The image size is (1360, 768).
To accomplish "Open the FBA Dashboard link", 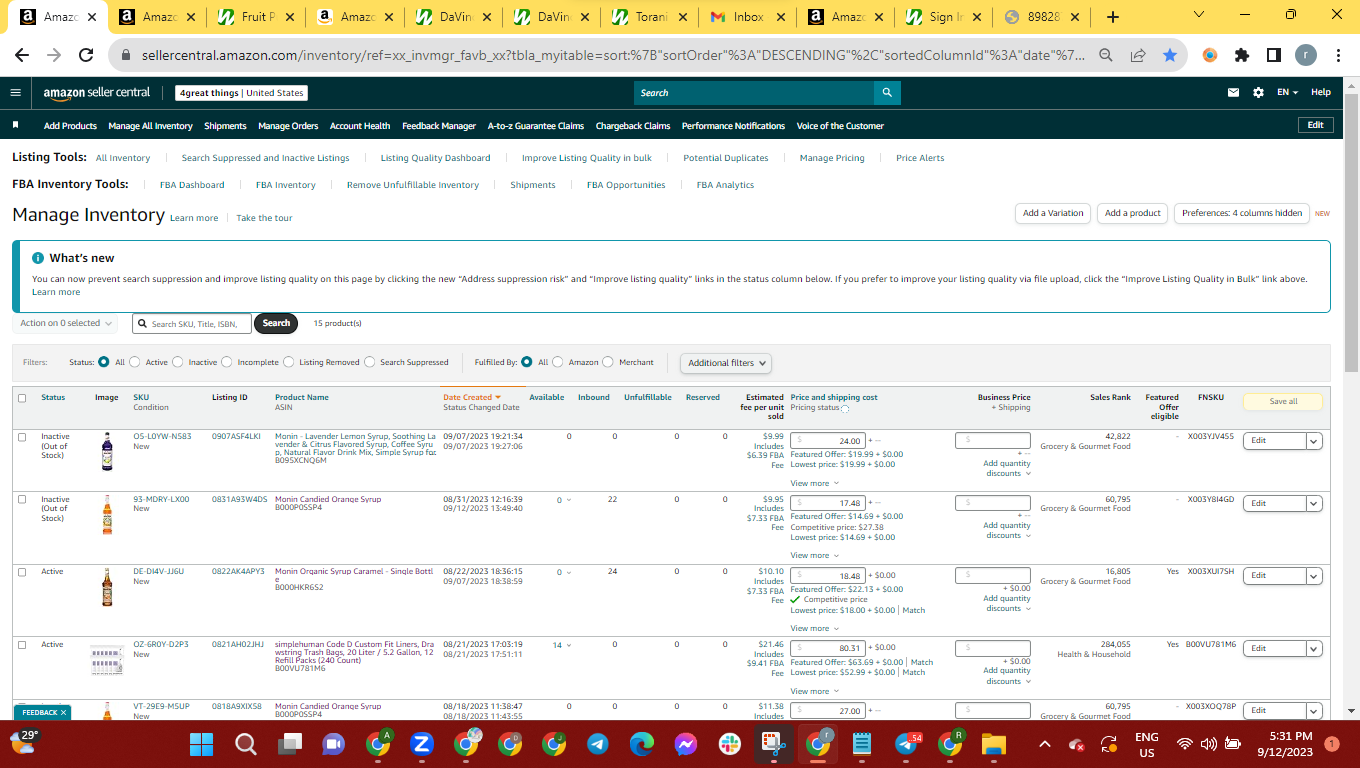I will 192,185.
